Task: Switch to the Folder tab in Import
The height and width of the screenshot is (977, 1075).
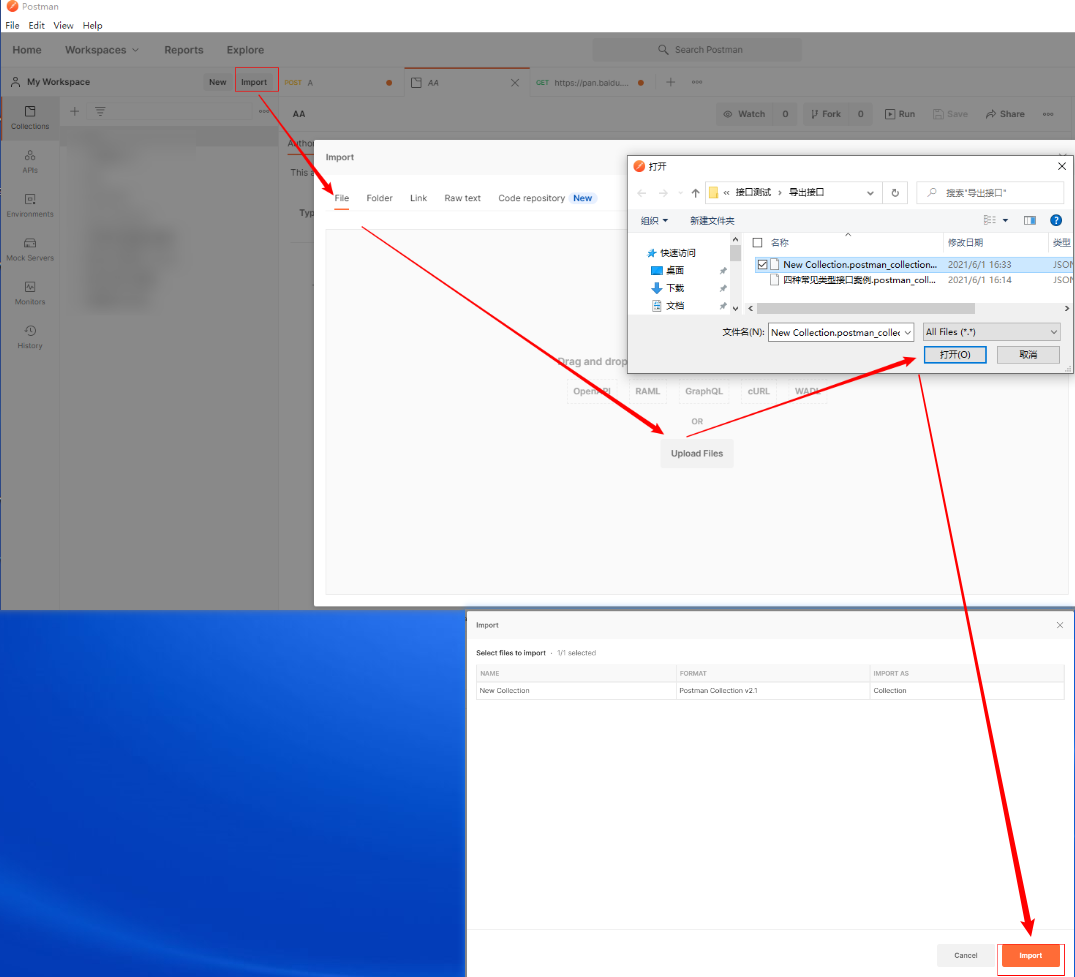Action: point(379,198)
